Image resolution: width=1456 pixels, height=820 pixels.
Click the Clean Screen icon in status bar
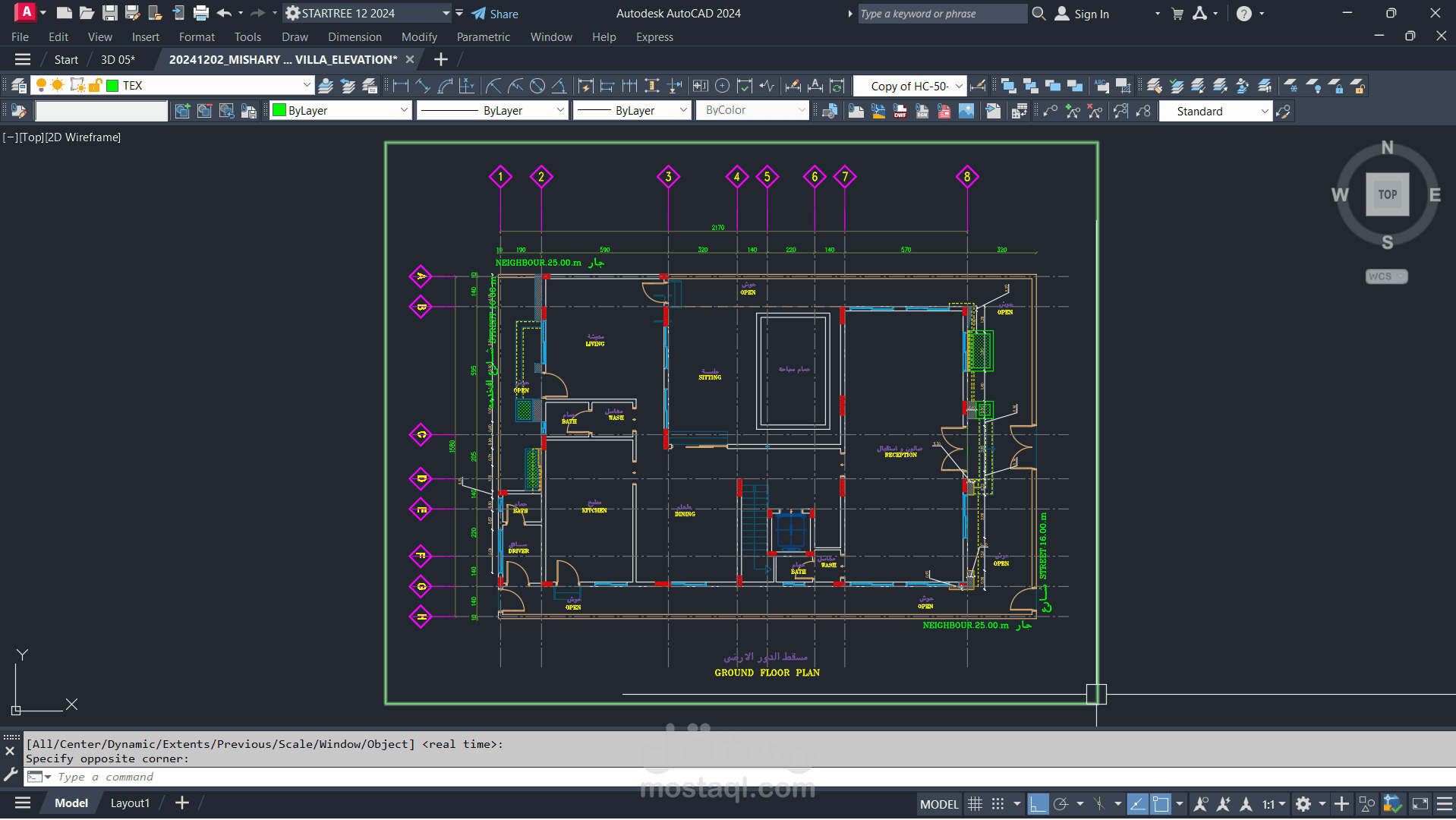click(1420, 803)
